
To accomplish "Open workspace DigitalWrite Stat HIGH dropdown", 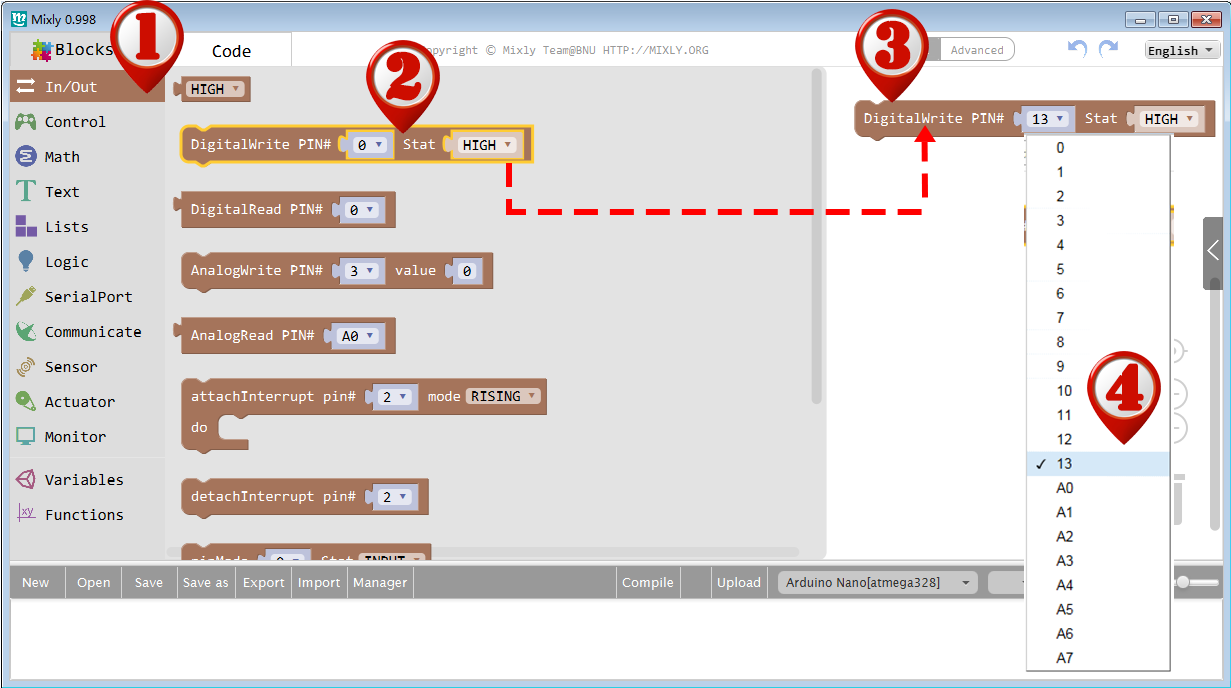I will click(1169, 119).
